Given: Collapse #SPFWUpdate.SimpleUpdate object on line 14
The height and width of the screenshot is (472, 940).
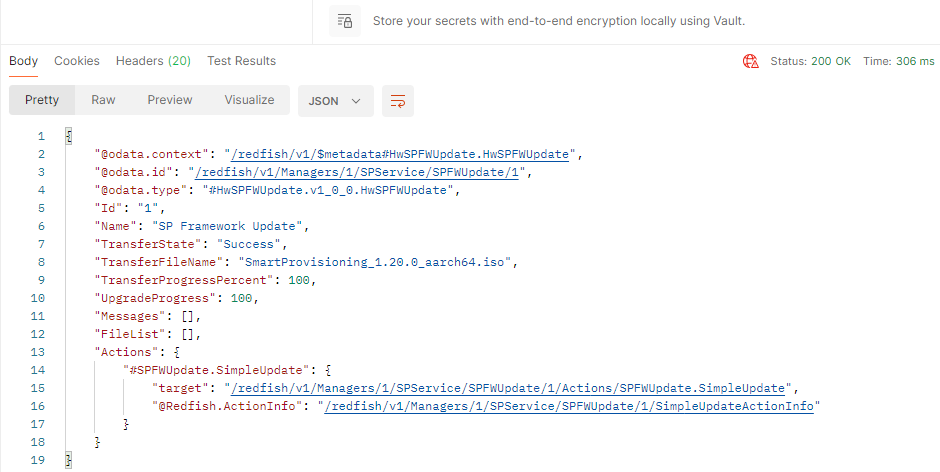Looking at the screenshot, I should coord(327,370).
